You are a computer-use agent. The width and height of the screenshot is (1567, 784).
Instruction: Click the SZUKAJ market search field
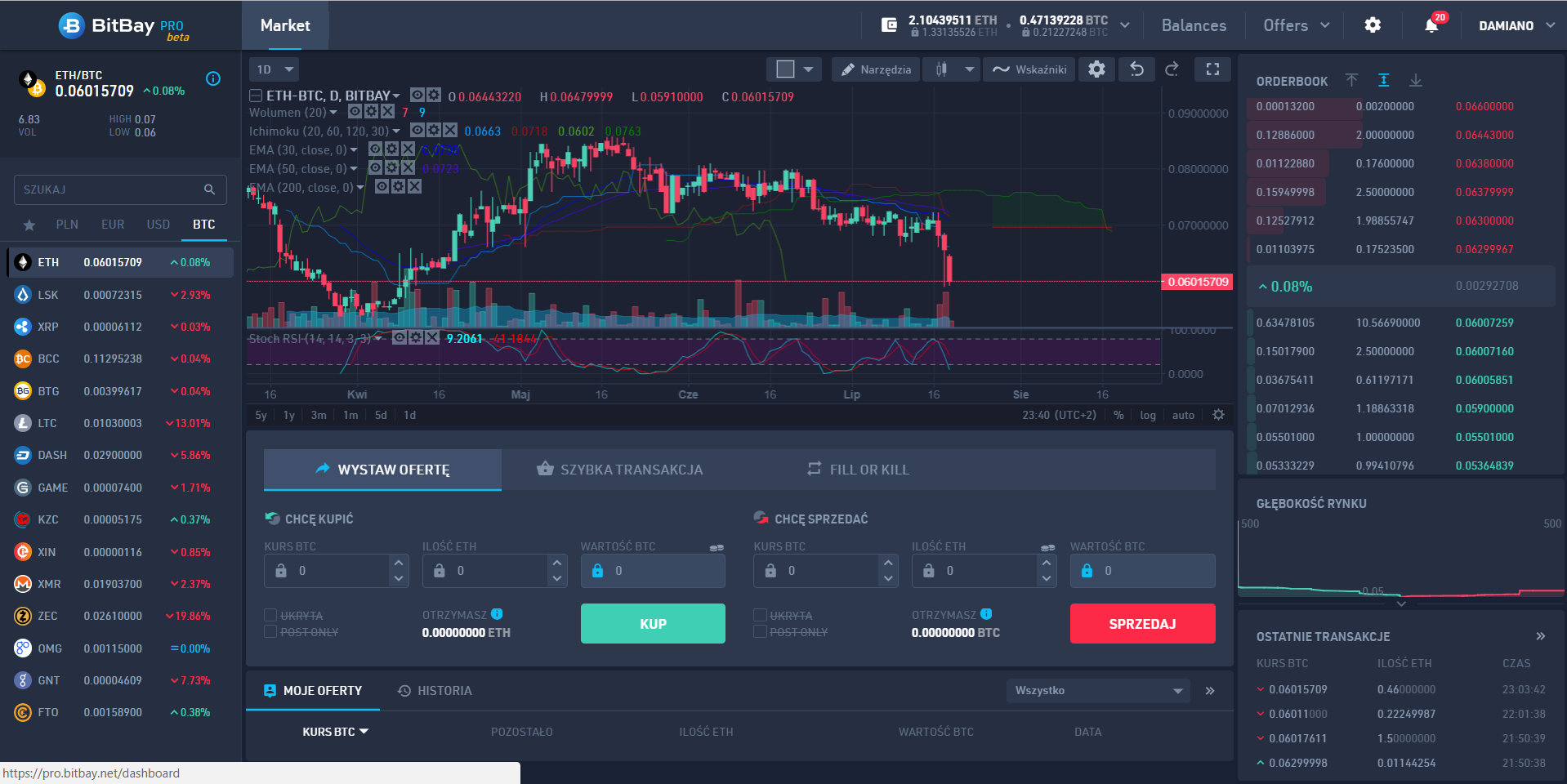tap(120, 189)
